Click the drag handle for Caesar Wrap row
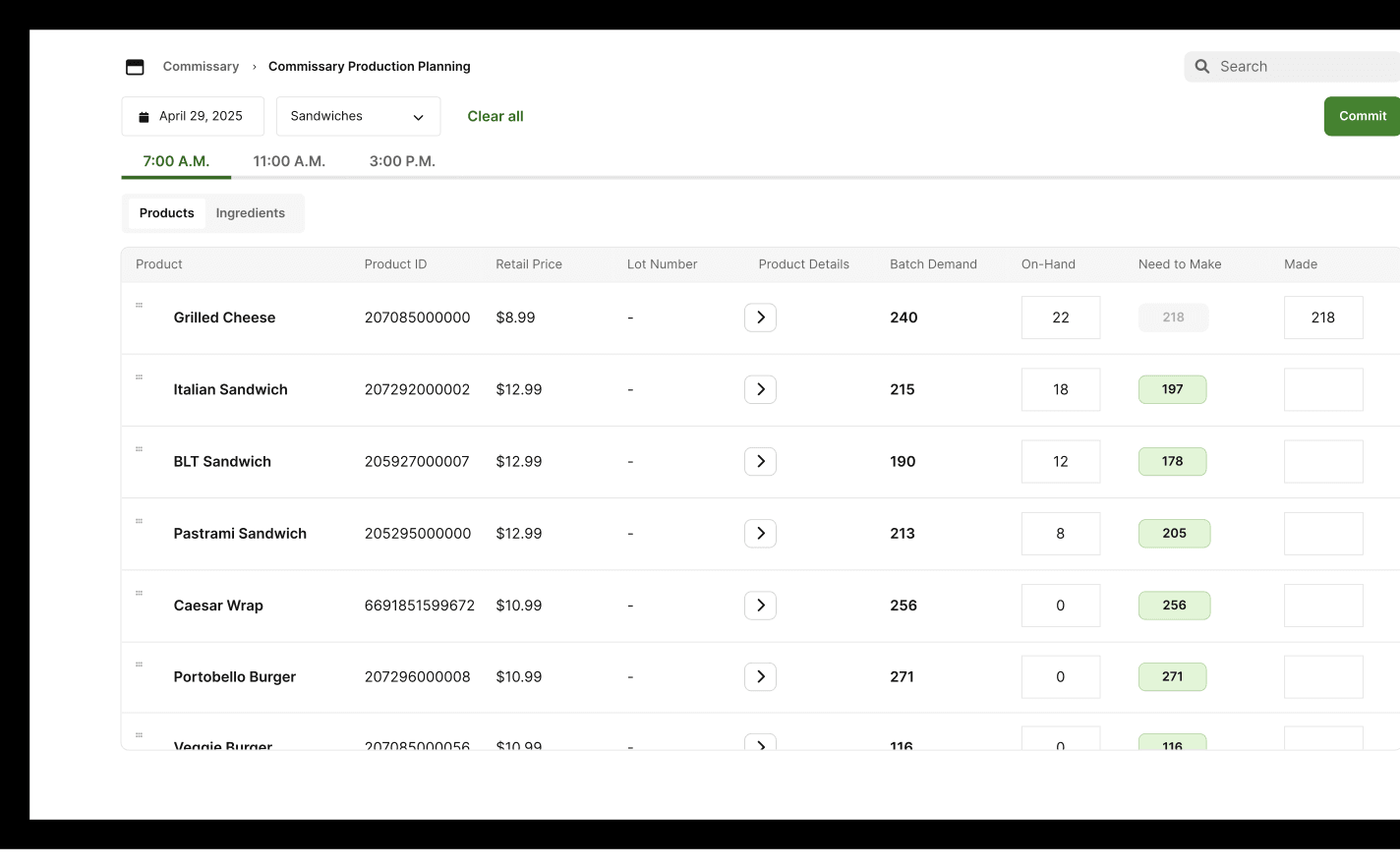The width and height of the screenshot is (1400, 867). (139, 593)
